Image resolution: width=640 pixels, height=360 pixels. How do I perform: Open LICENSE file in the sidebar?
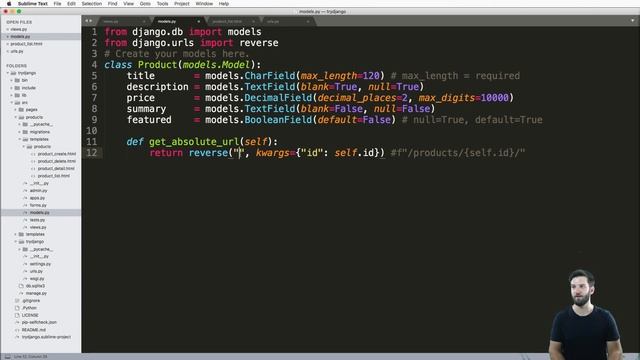(x=30, y=316)
